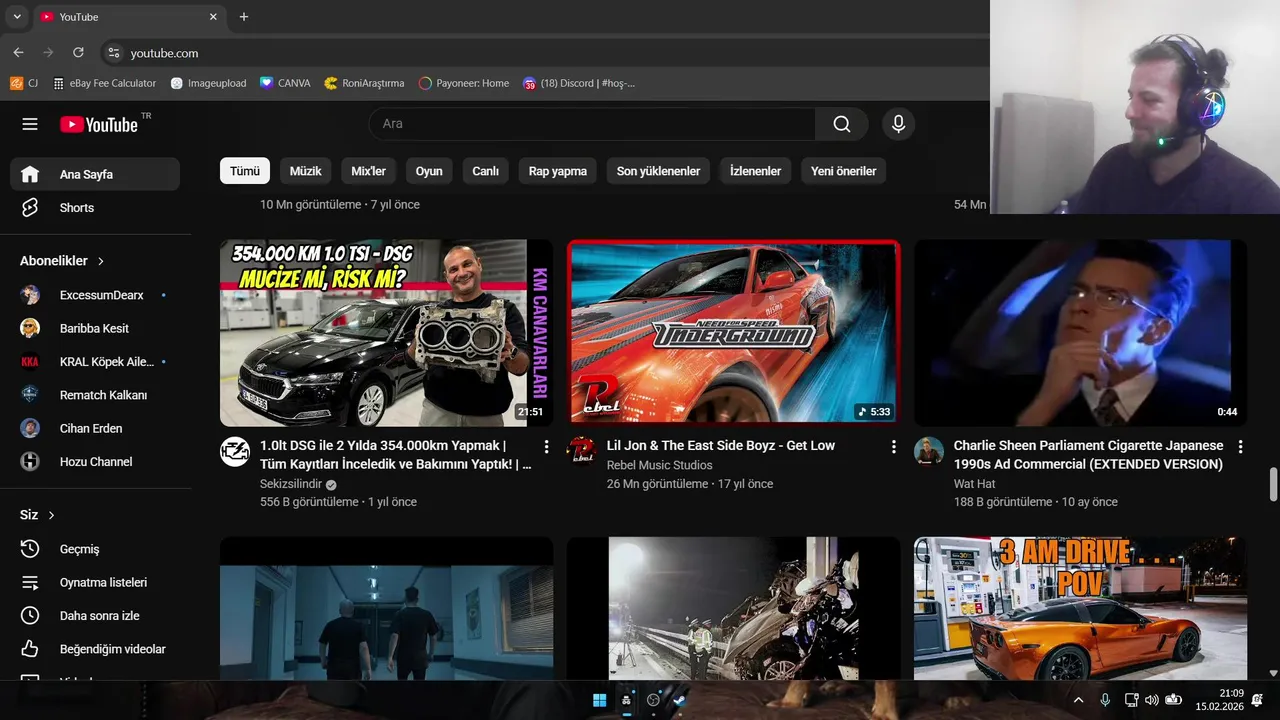Go back with browser back arrow

pyautogui.click(x=18, y=53)
